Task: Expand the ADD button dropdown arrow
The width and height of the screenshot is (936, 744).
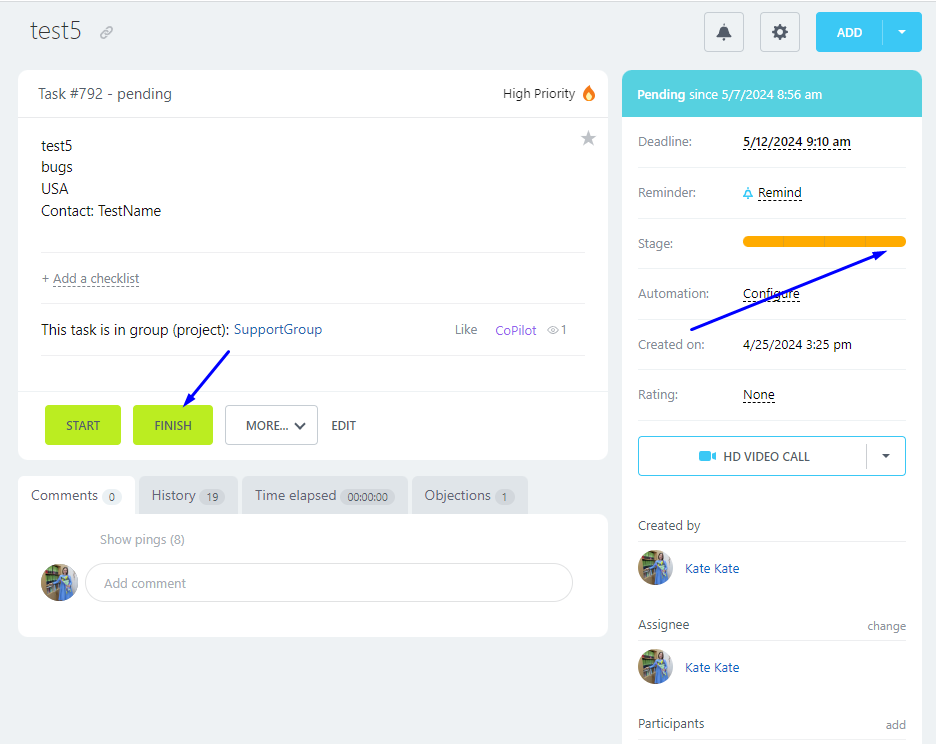Action: pos(902,32)
